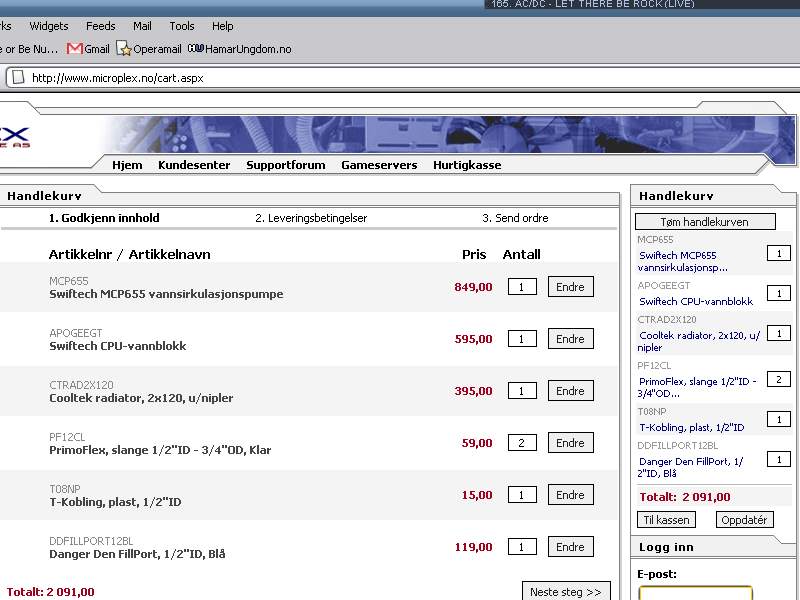Click the Neste steg >> button

pos(566,591)
